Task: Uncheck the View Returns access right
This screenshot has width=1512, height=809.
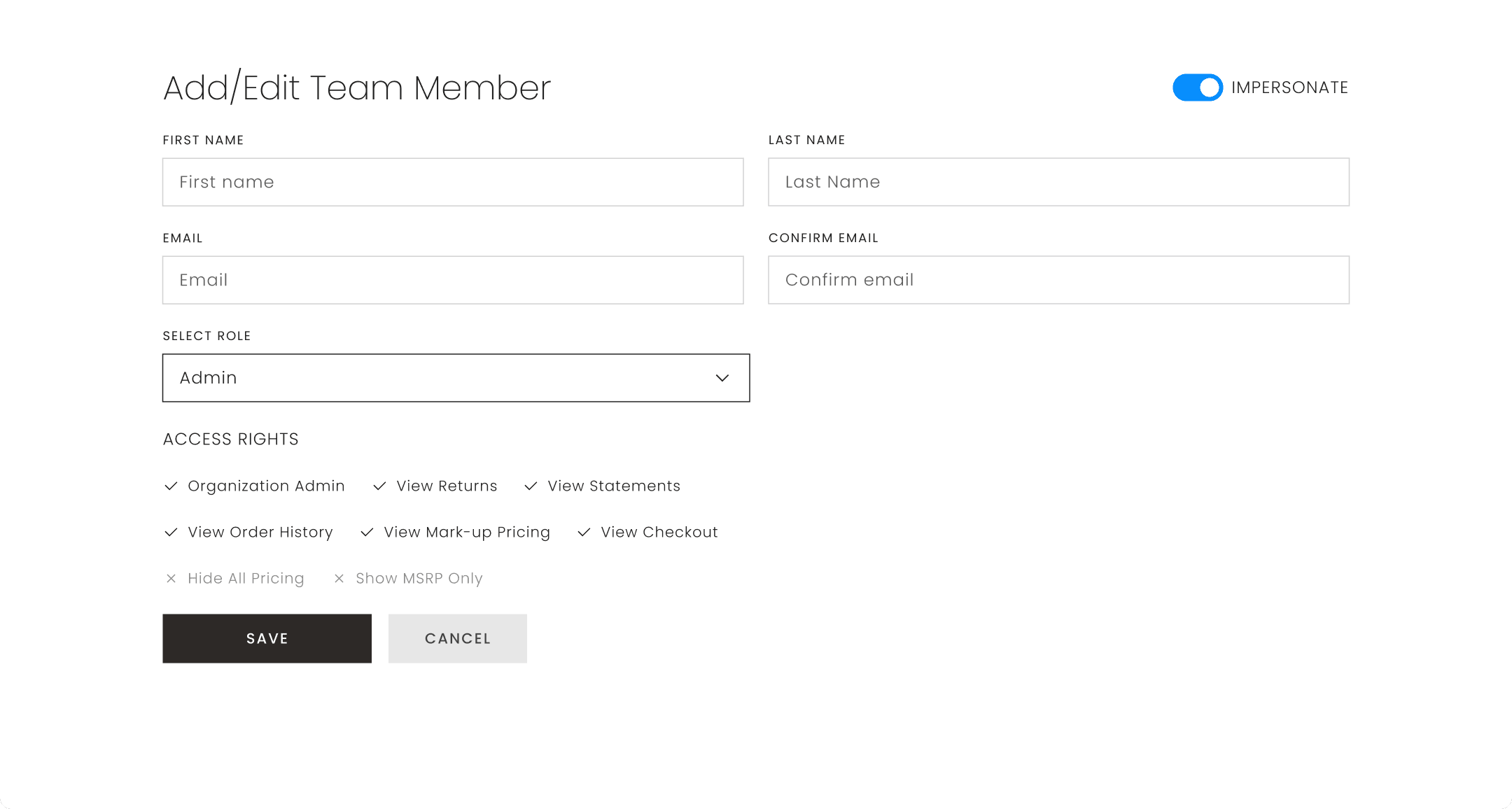Action: pos(446,486)
